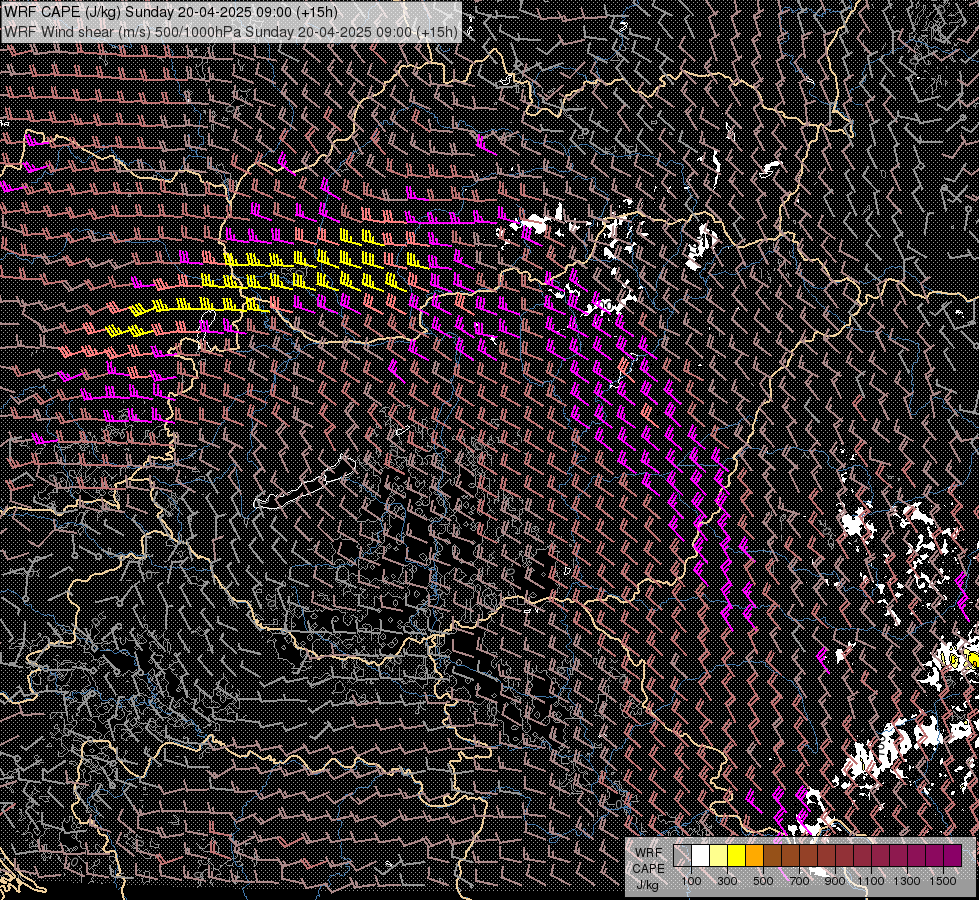979x900 pixels.
Task: Click the WRF Wind shear title line
Action: pos(231,31)
